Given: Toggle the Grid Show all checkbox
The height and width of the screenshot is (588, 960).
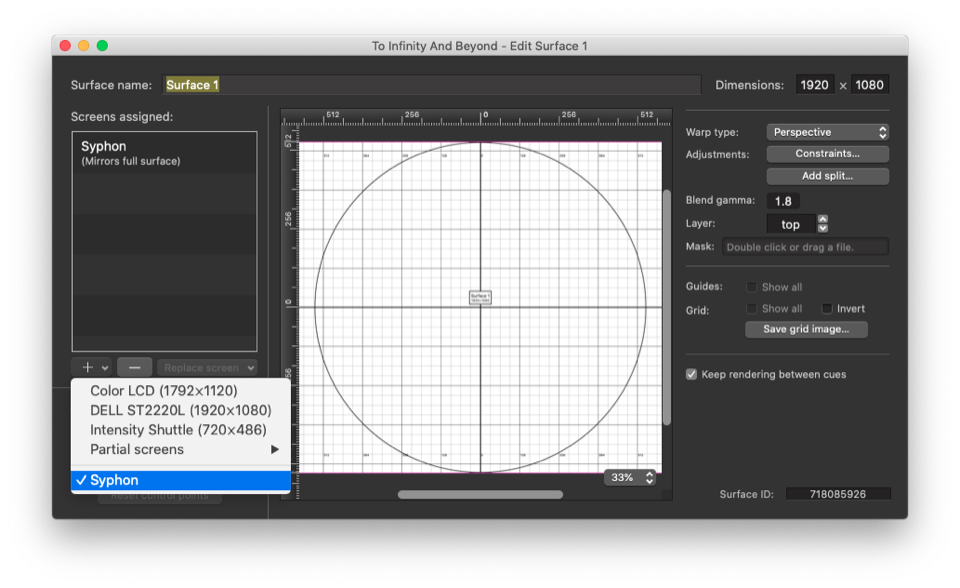Looking at the screenshot, I should [752, 309].
